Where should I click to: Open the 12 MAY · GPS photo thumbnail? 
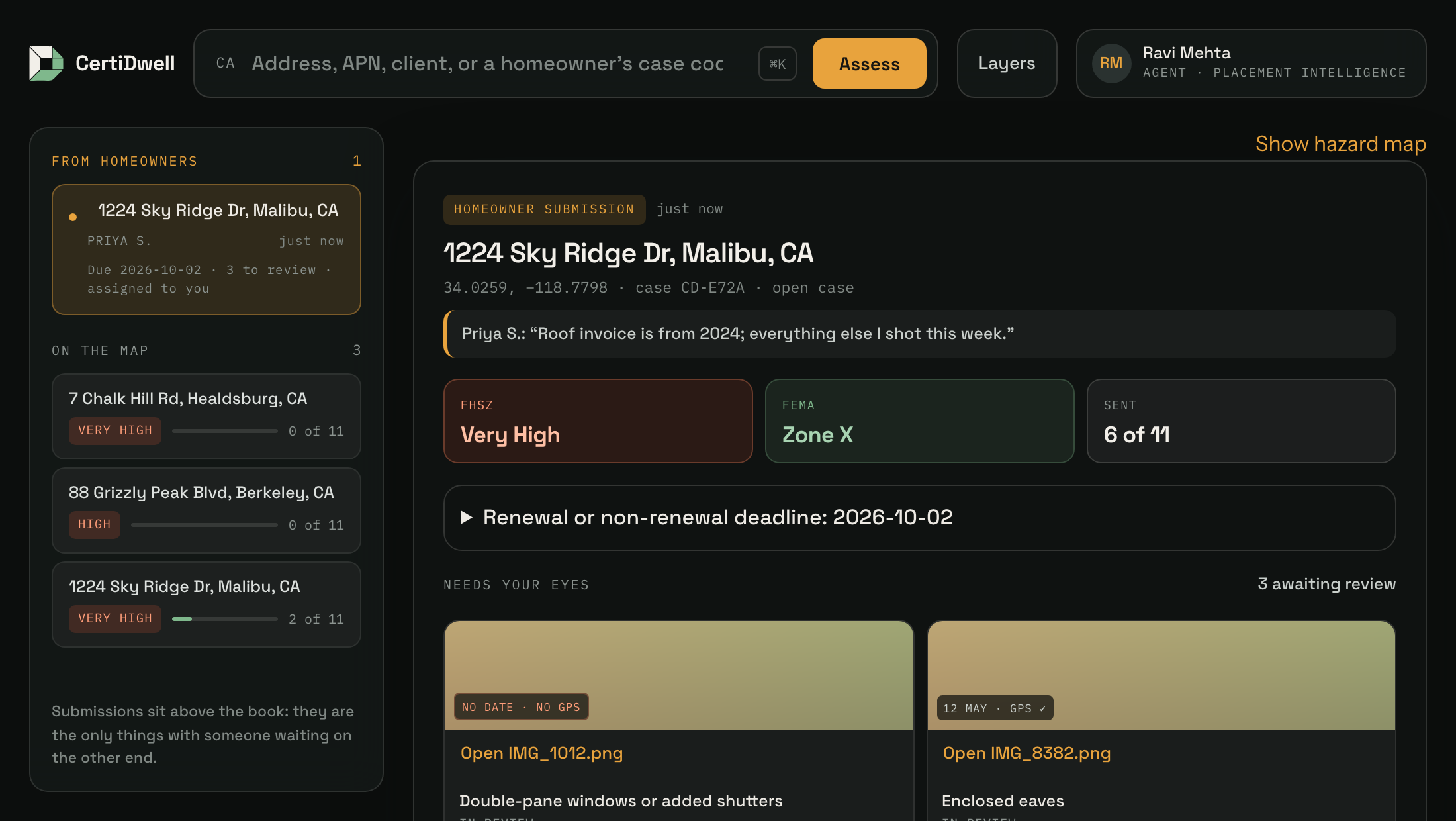[x=1161, y=675]
